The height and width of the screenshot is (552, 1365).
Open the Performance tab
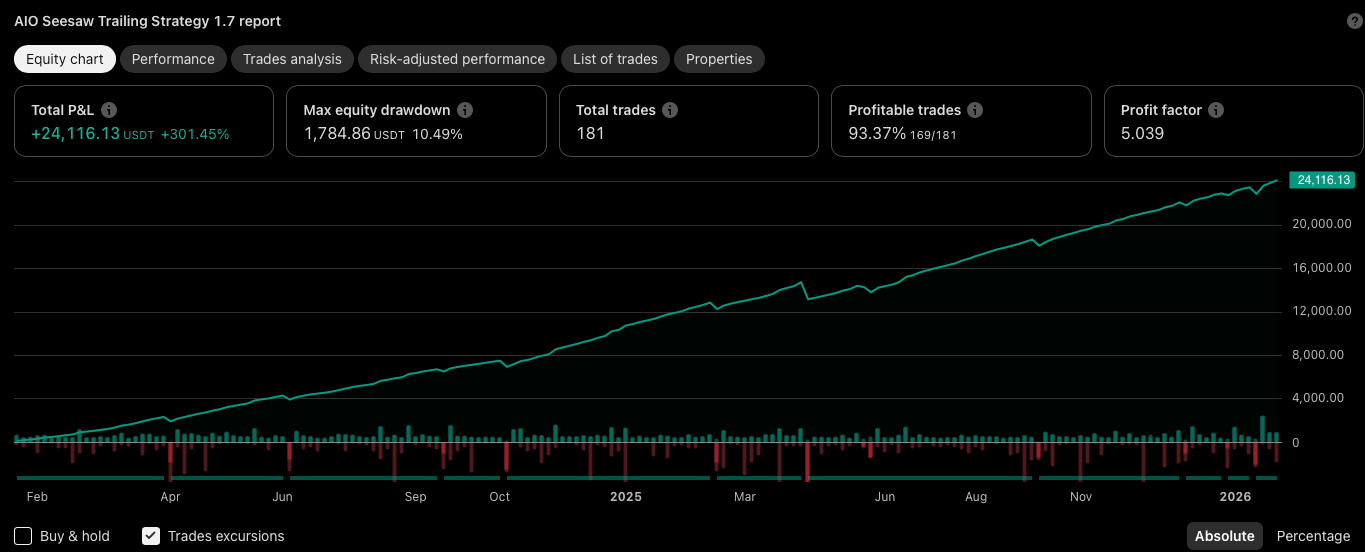(173, 59)
